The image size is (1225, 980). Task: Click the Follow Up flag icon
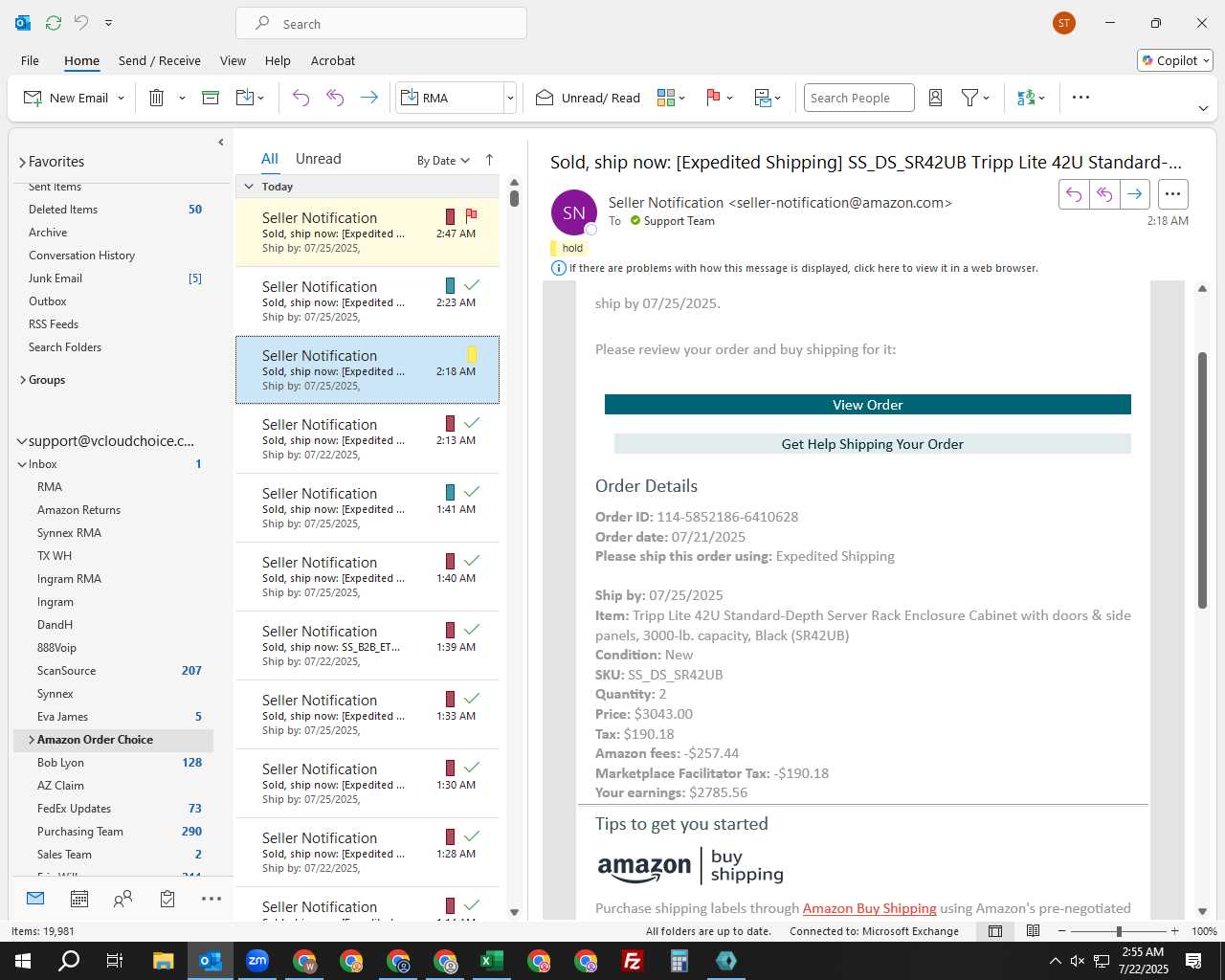click(x=713, y=98)
